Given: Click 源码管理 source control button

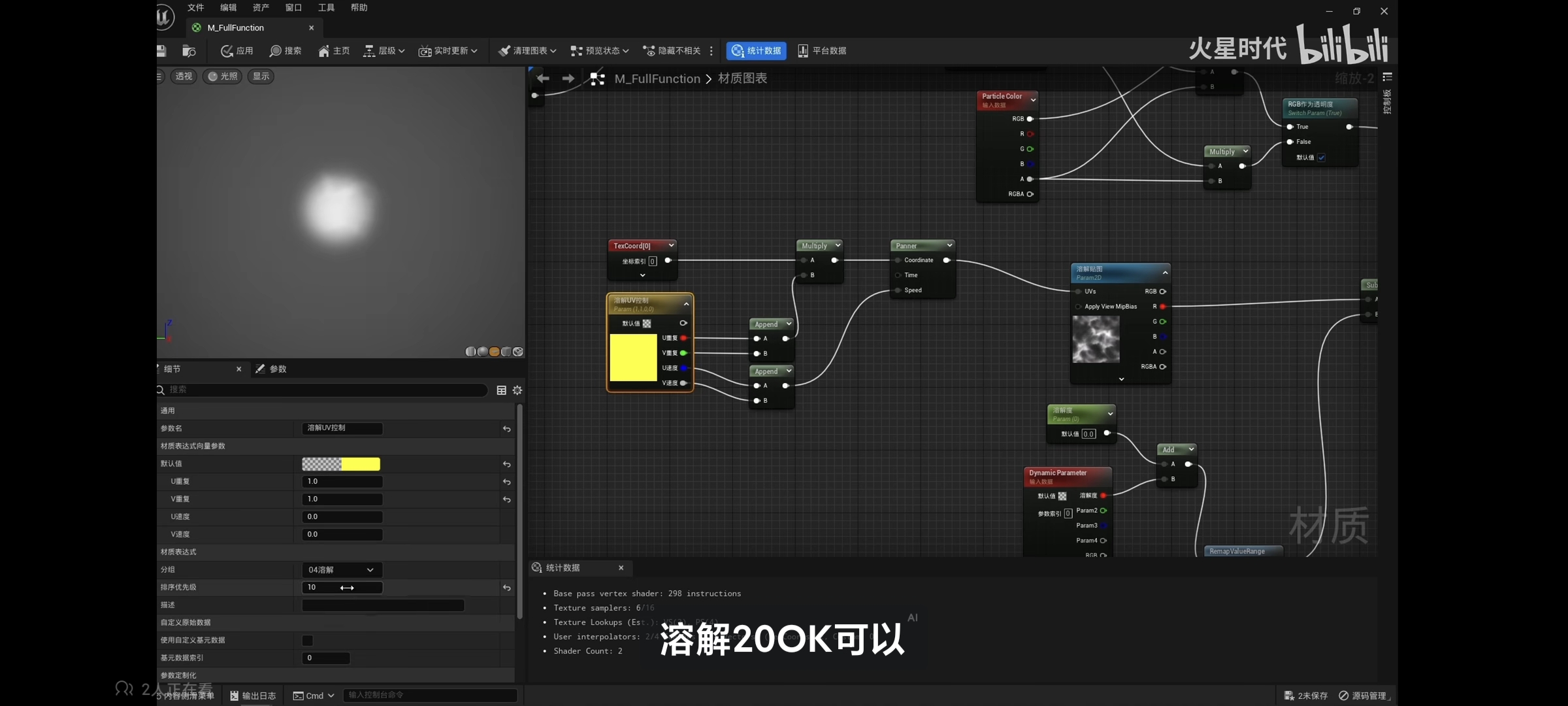Looking at the screenshot, I should pos(1363,696).
